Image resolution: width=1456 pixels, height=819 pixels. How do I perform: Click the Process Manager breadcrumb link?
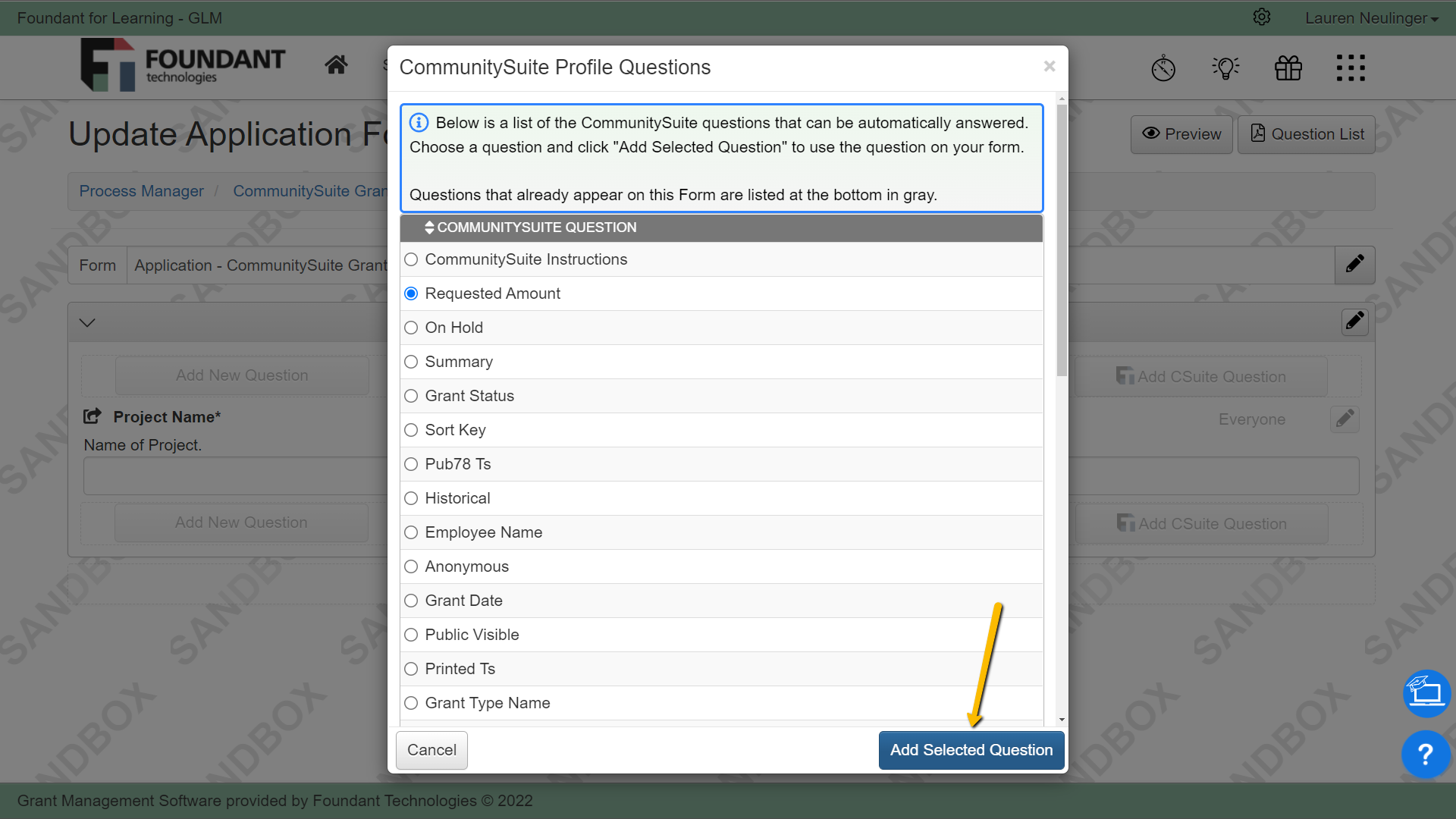pyautogui.click(x=141, y=191)
